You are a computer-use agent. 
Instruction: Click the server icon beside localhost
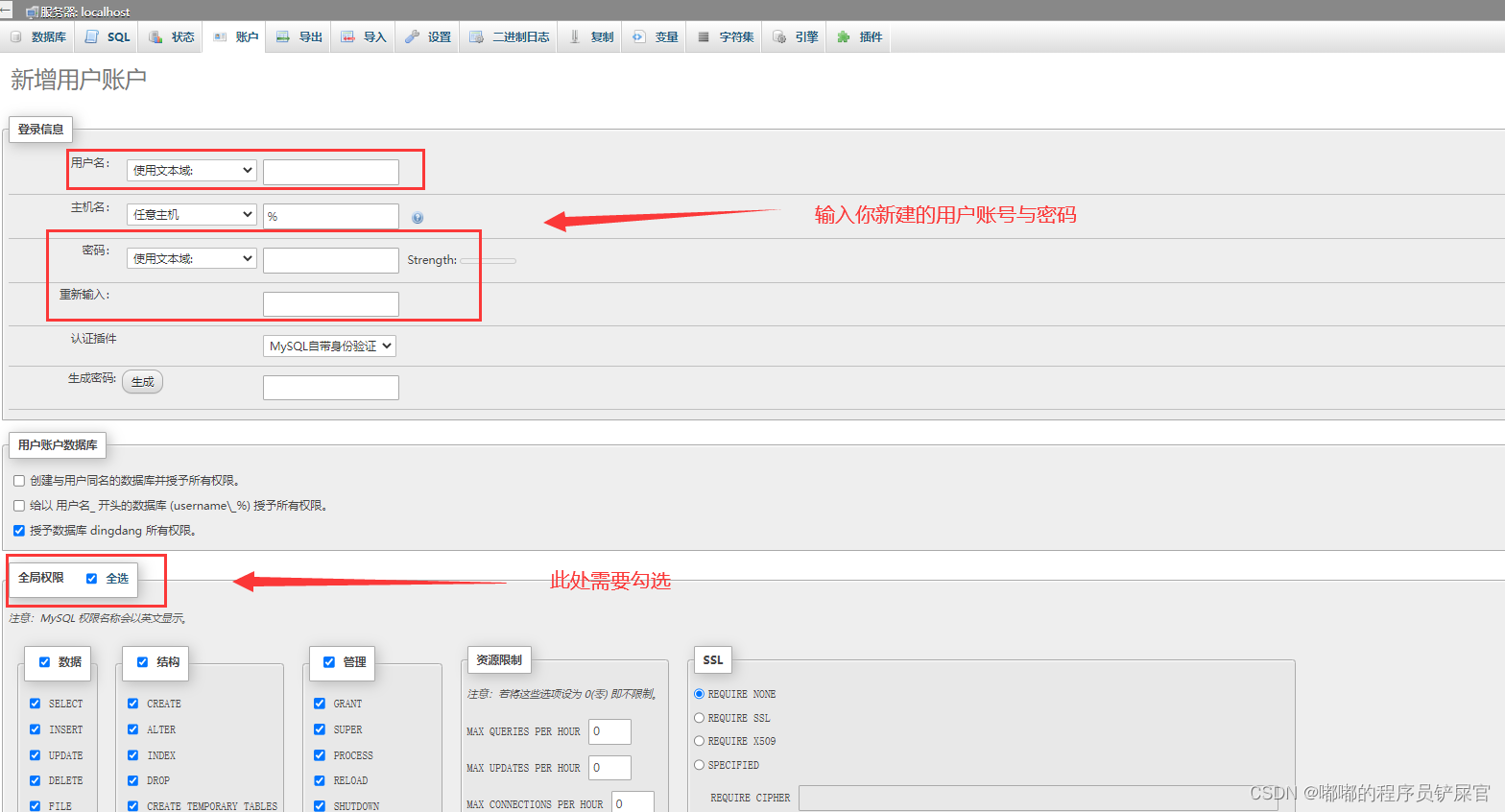tap(32, 12)
